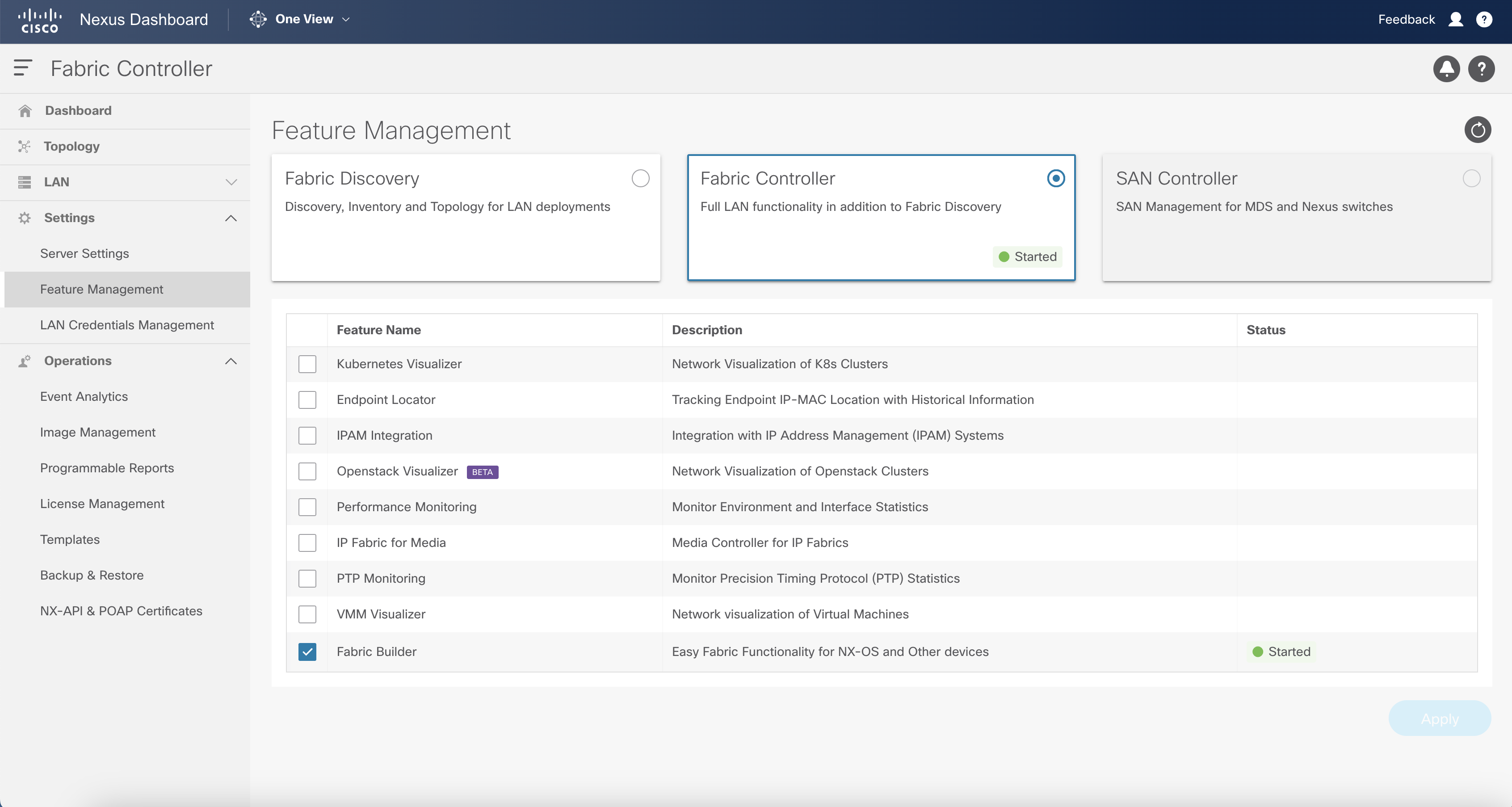The image size is (1512, 807).
Task: Open Templates page
Action: click(70, 539)
